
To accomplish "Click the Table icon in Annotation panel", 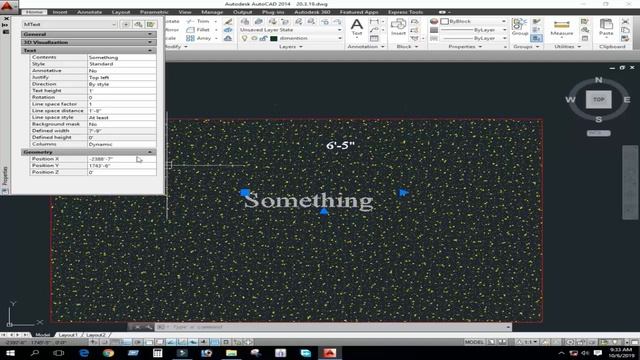I will [374, 38].
